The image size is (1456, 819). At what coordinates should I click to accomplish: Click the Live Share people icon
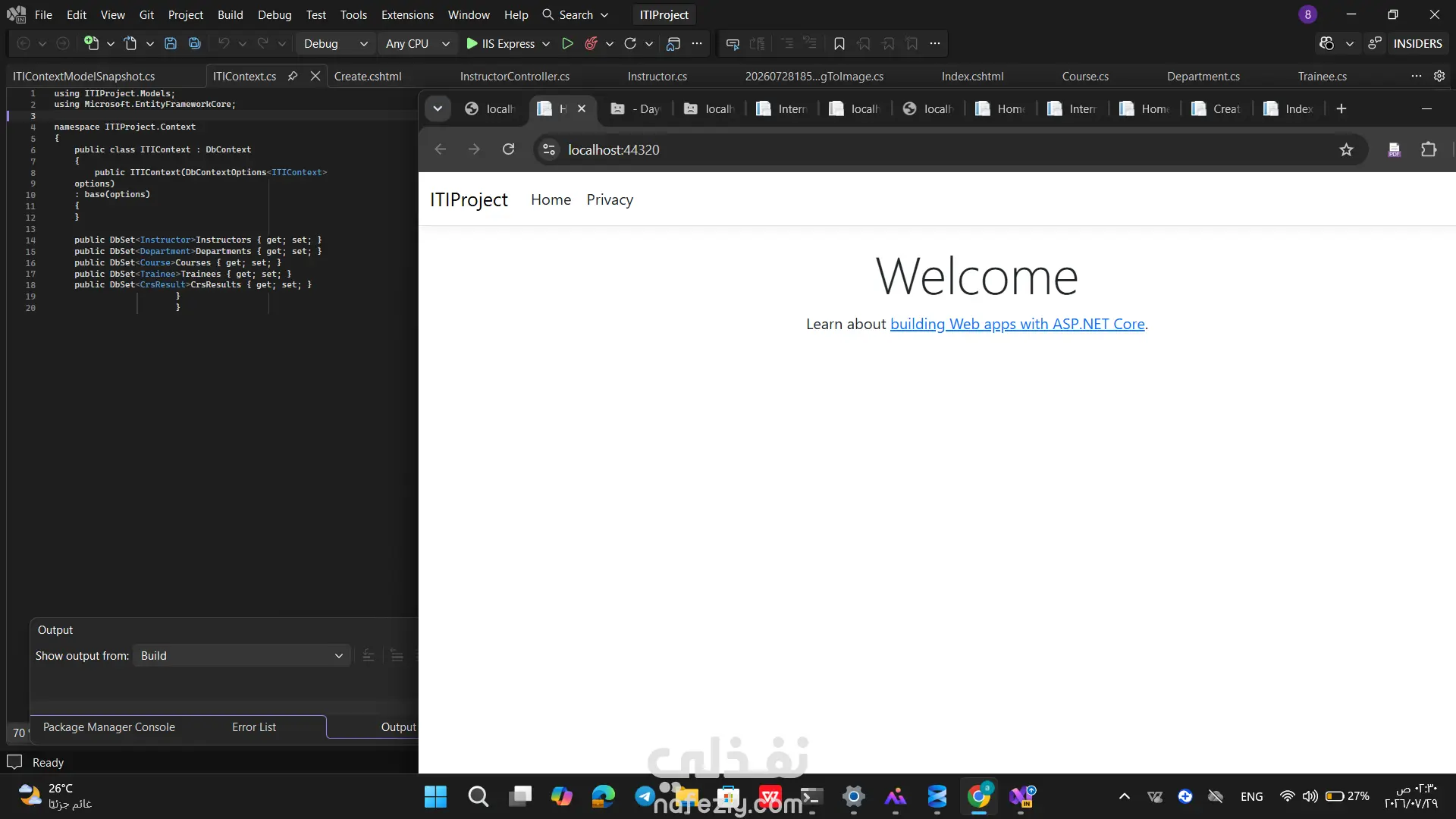click(x=1375, y=43)
